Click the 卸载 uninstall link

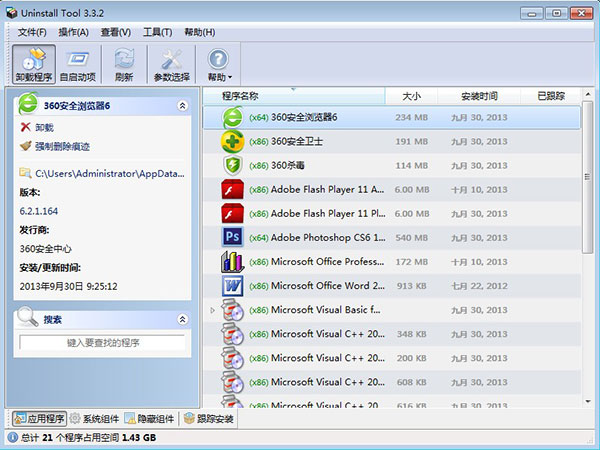tap(44, 127)
